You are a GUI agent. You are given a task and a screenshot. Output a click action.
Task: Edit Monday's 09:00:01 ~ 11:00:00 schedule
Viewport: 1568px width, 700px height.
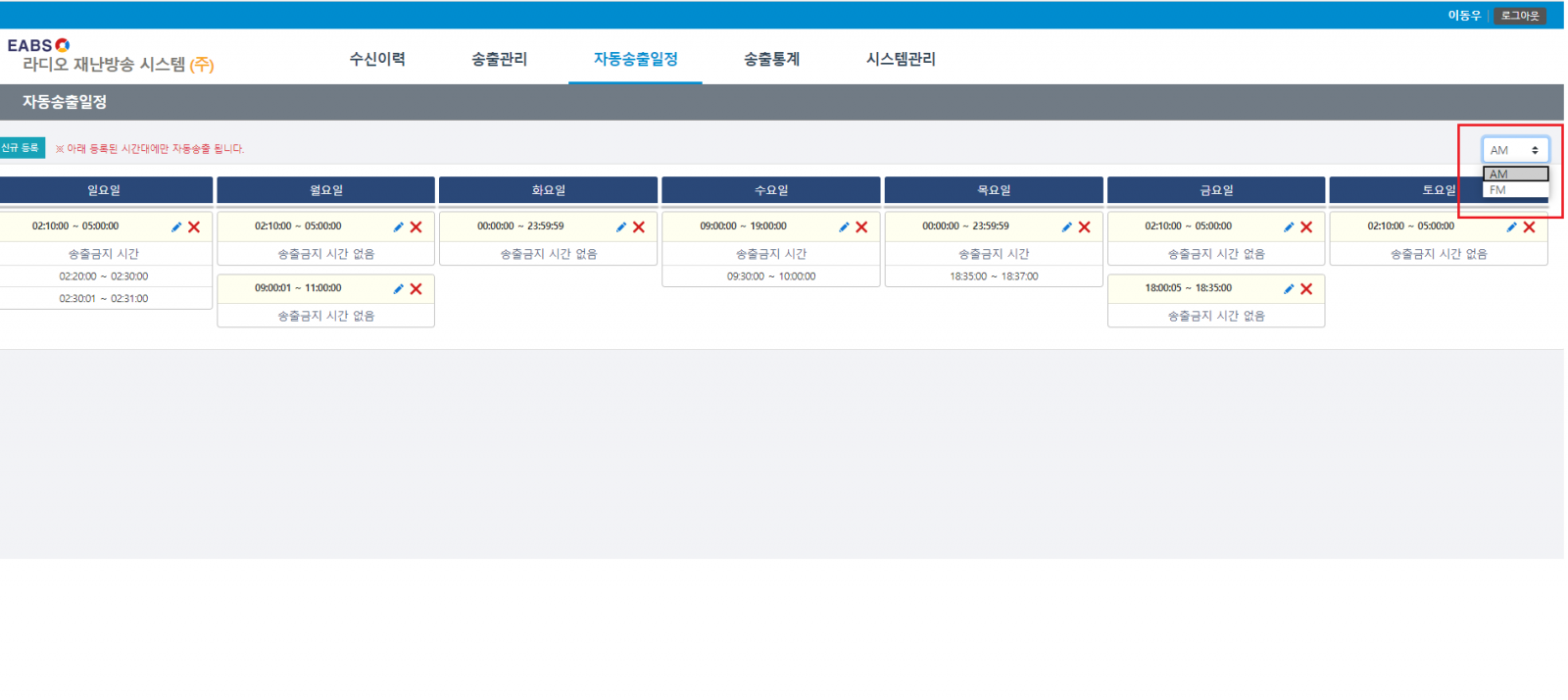398,288
